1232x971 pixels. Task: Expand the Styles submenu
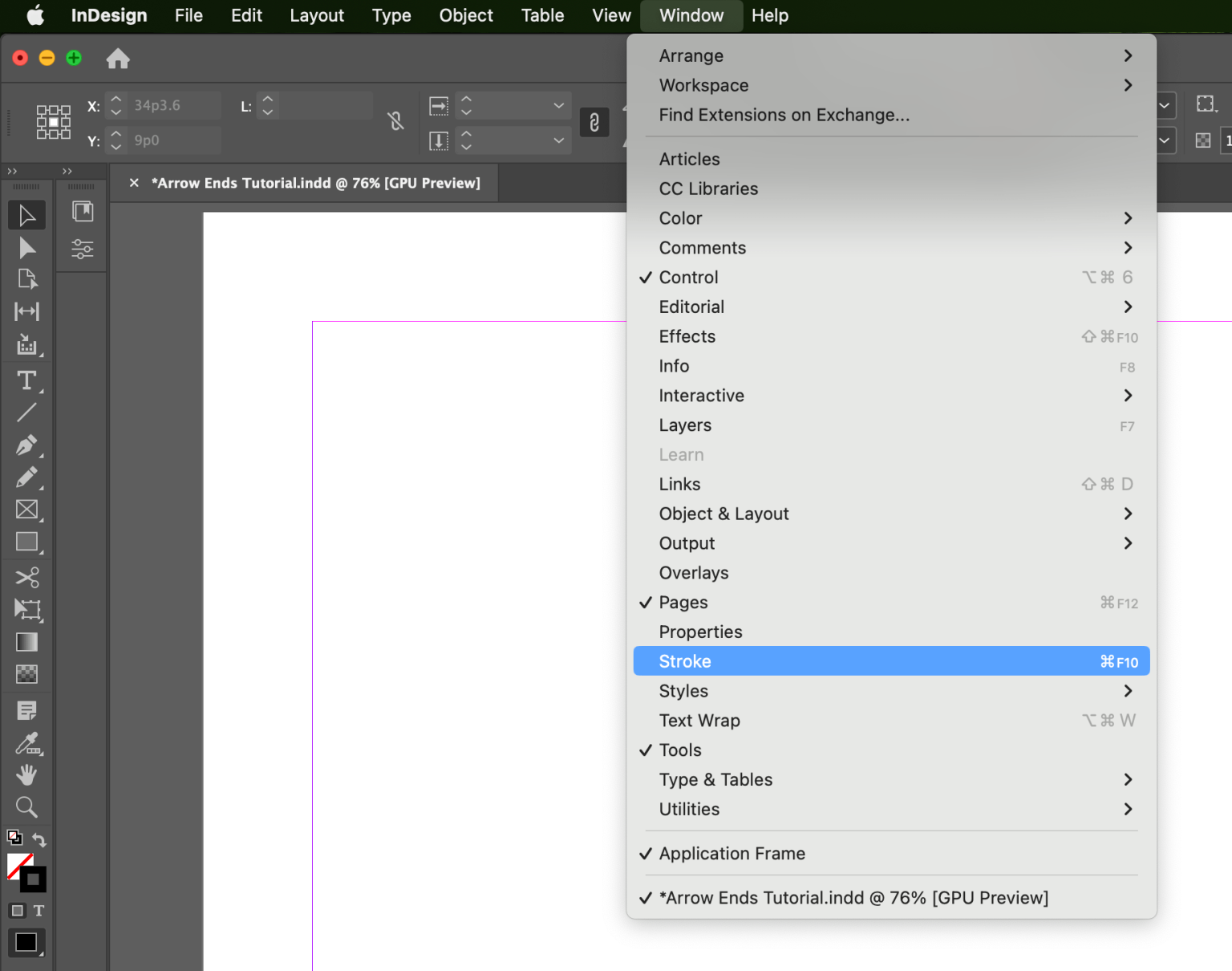683,691
